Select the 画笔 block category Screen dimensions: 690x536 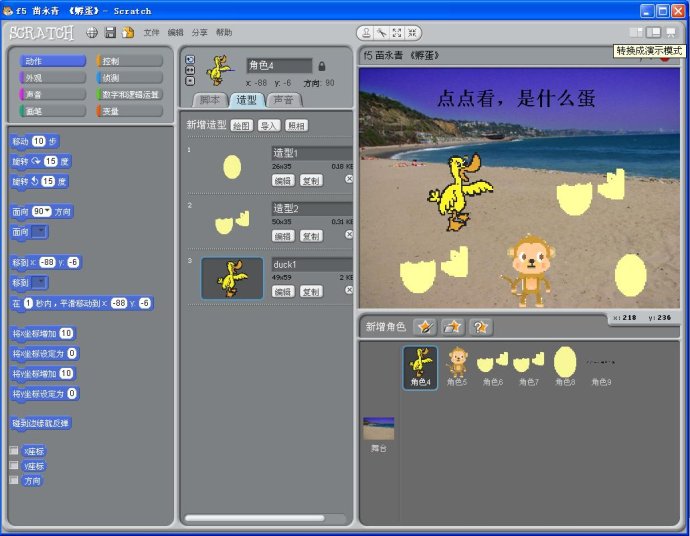52,111
